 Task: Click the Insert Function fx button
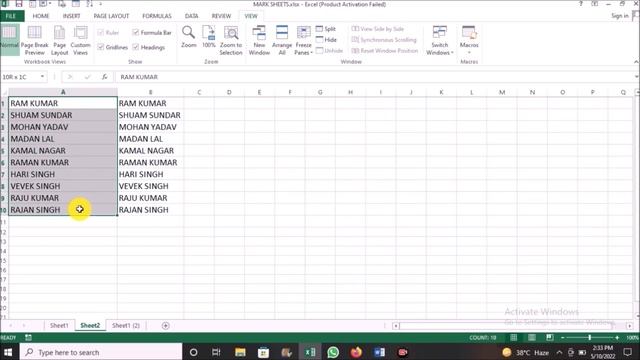tap(104, 77)
